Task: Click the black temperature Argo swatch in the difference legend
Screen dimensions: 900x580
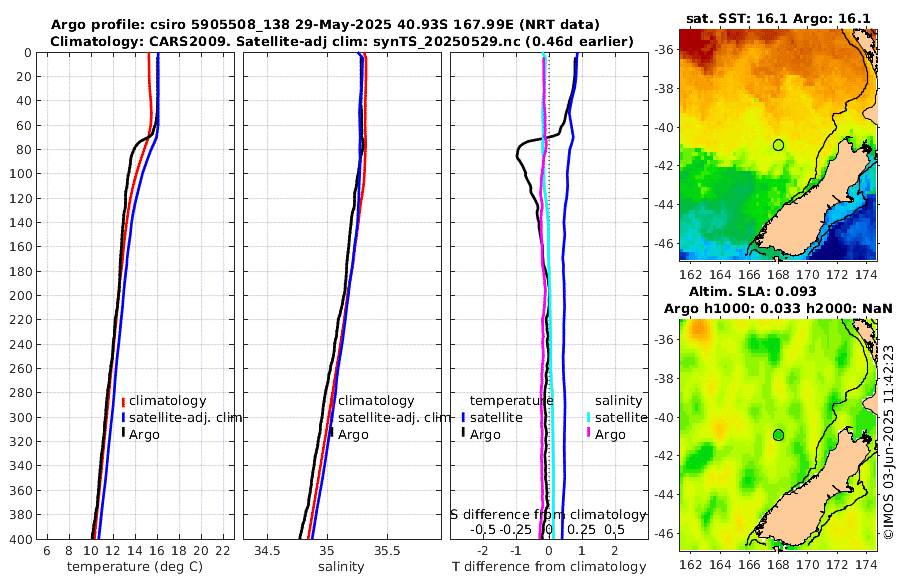Action: pyautogui.click(x=463, y=434)
